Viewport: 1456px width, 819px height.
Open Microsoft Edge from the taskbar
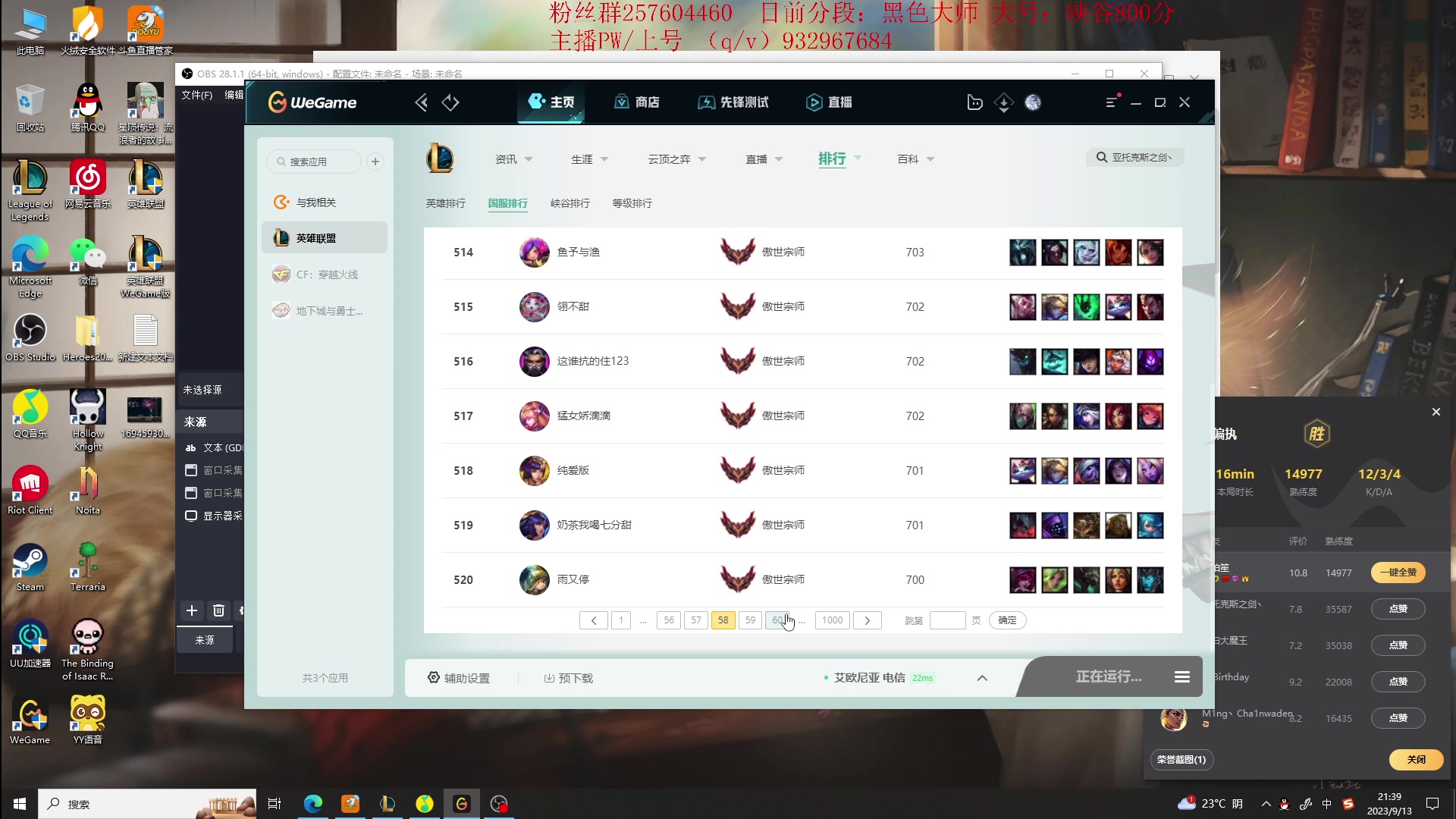pyautogui.click(x=312, y=804)
